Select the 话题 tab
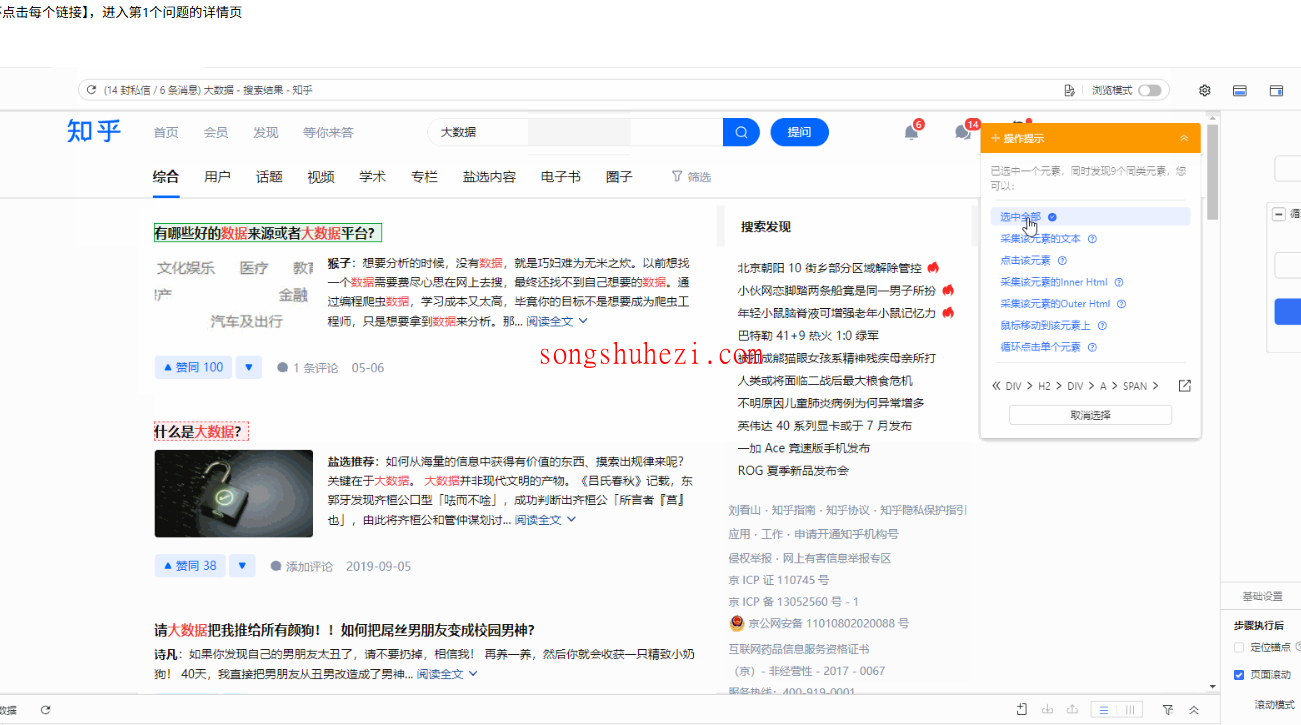The image size is (1301, 725). pos(269,176)
